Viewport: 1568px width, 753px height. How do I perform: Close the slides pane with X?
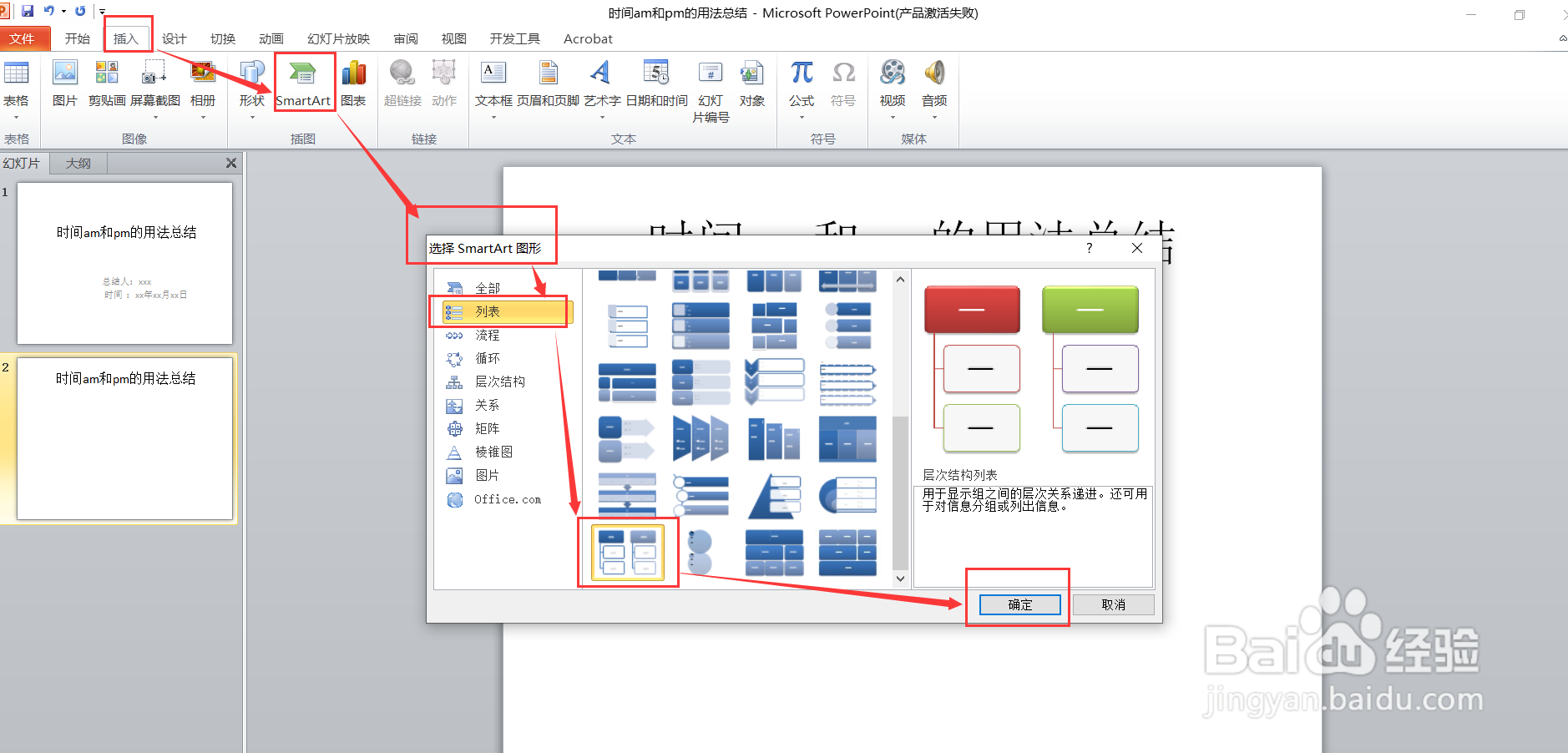(231, 163)
